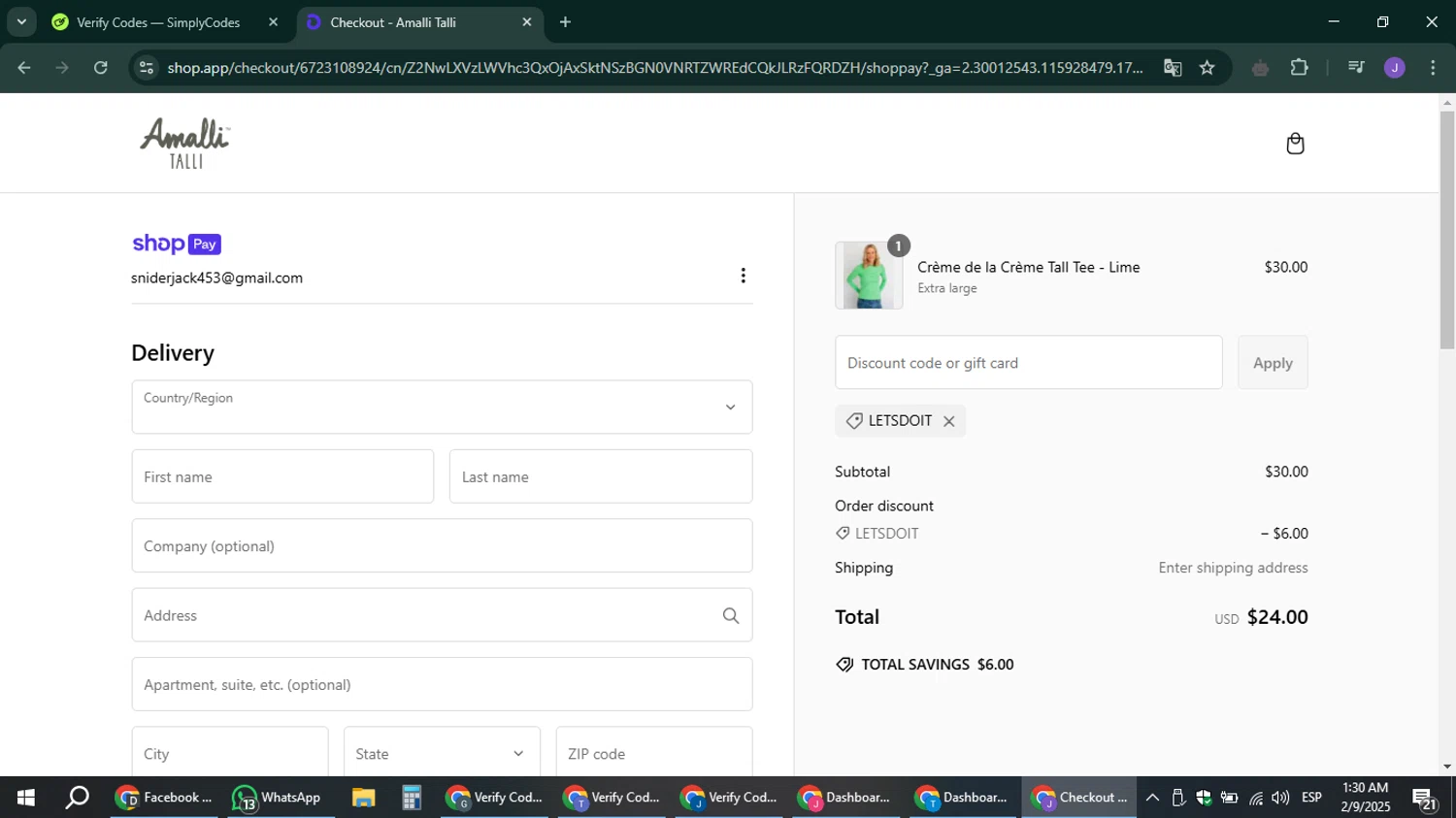Click the Address input field
Image resolution: width=1456 pixels, height=818 pixels.
[442, 615]
